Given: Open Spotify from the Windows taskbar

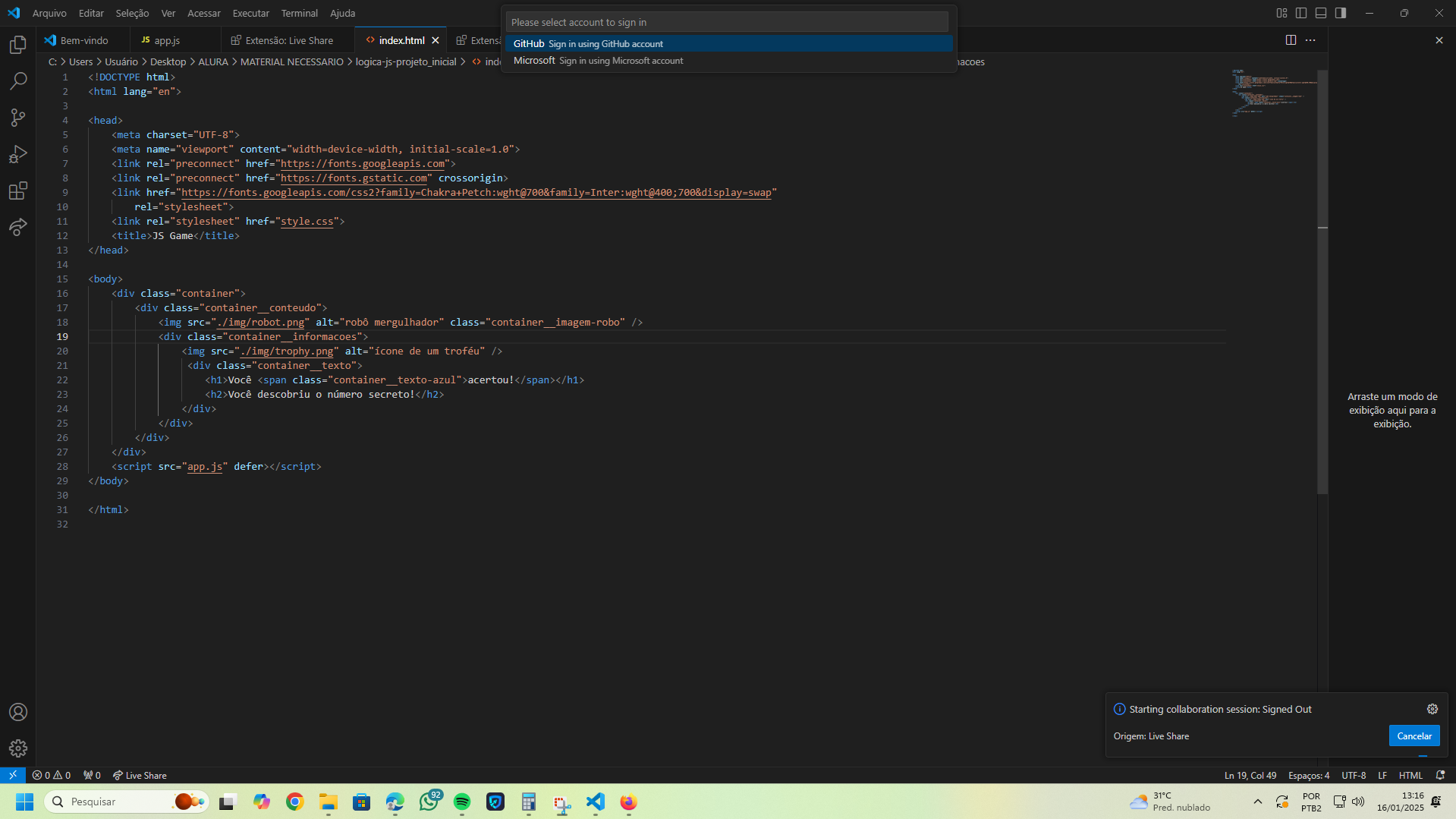Looking at the screenshot, I should [x=462, y=802].
